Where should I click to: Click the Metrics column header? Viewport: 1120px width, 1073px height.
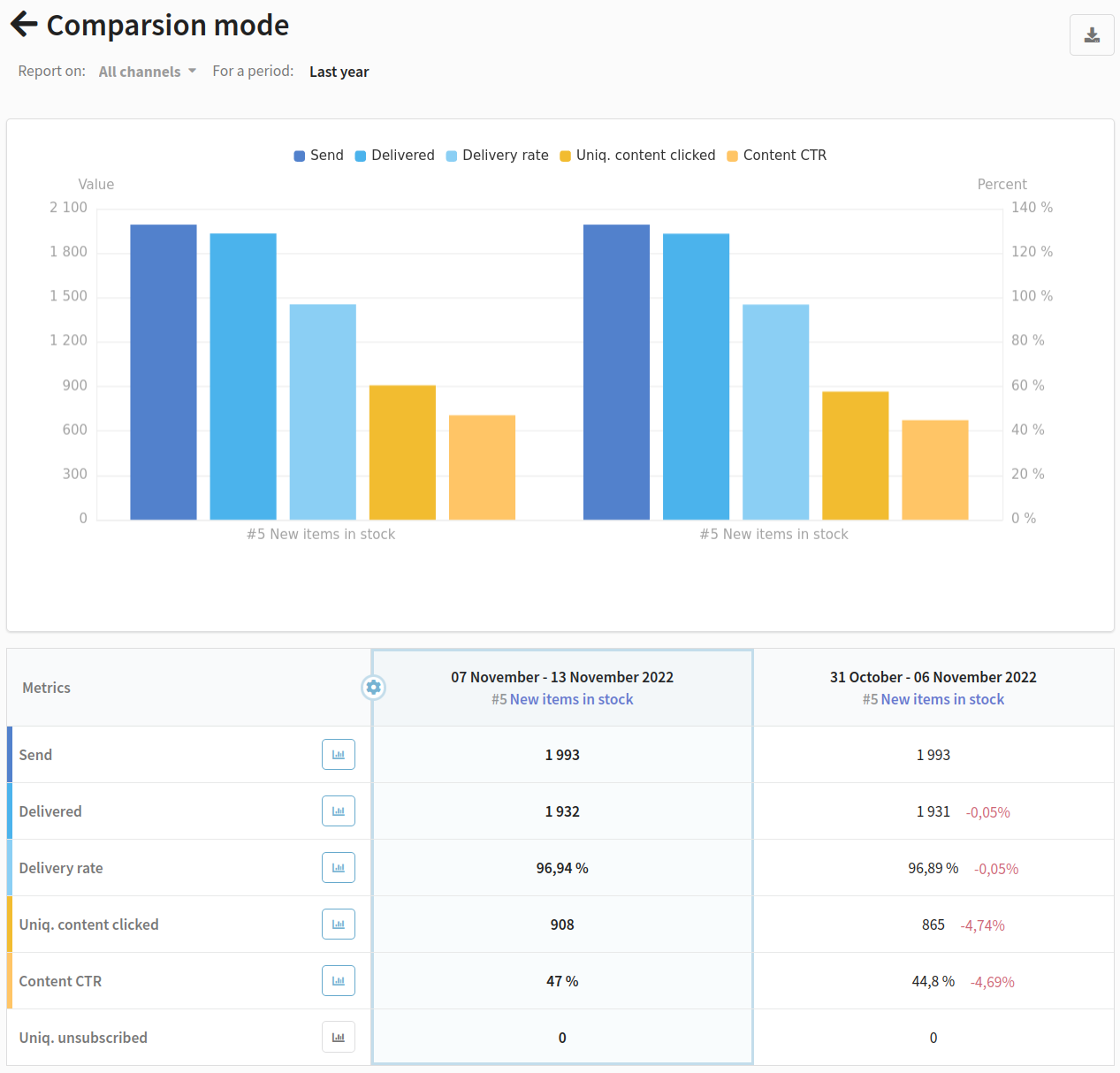pos(47,688)
